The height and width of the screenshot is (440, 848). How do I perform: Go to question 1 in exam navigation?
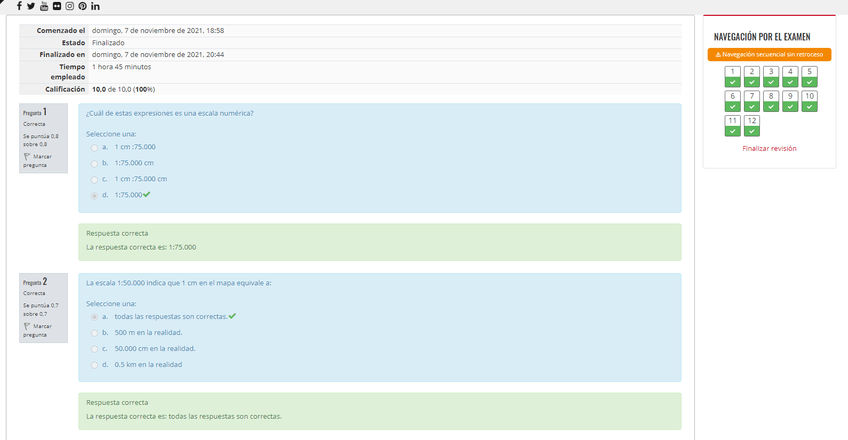[x=732, y=76]
